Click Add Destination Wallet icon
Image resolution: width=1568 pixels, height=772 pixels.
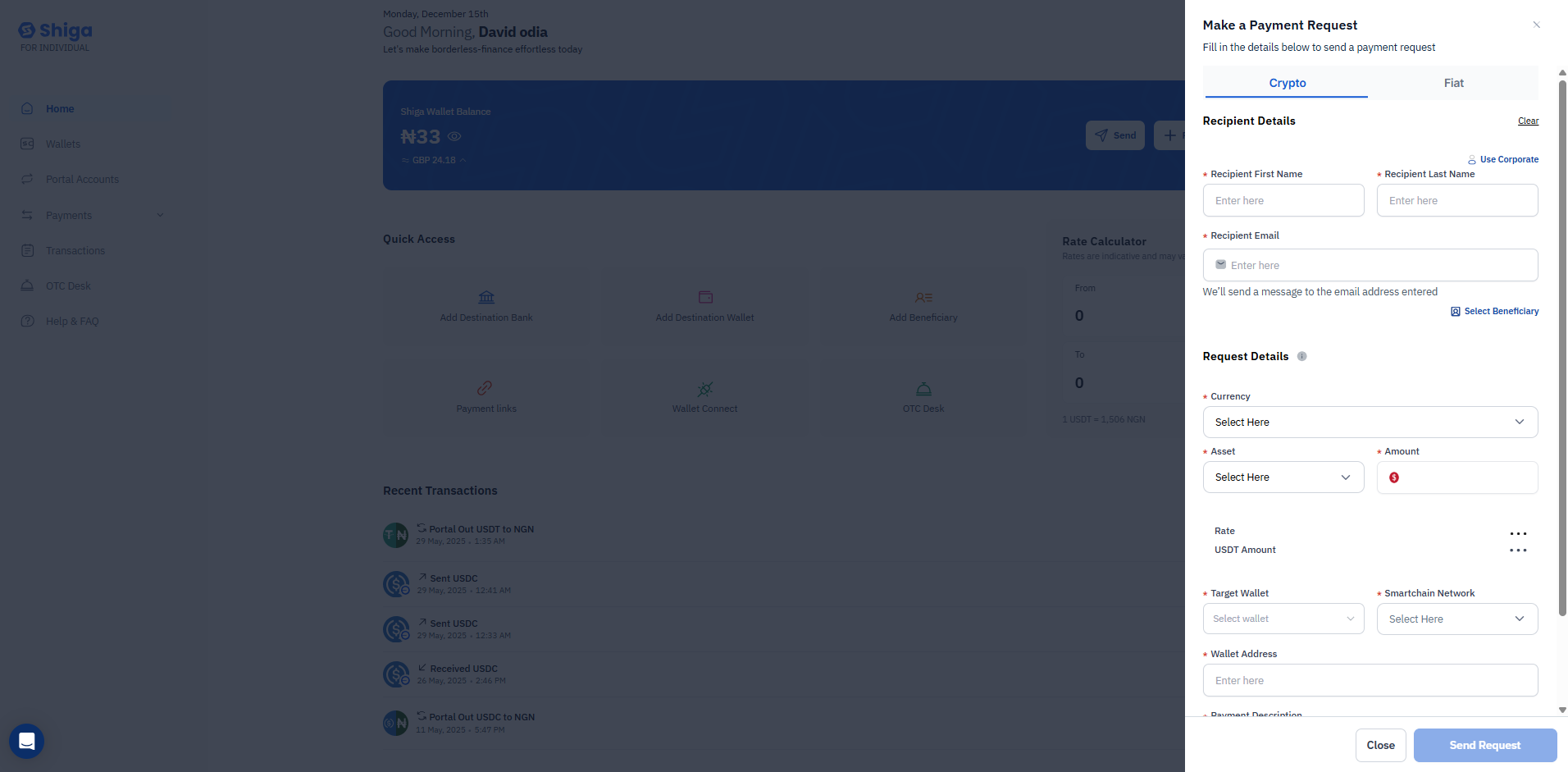(705, 297)
